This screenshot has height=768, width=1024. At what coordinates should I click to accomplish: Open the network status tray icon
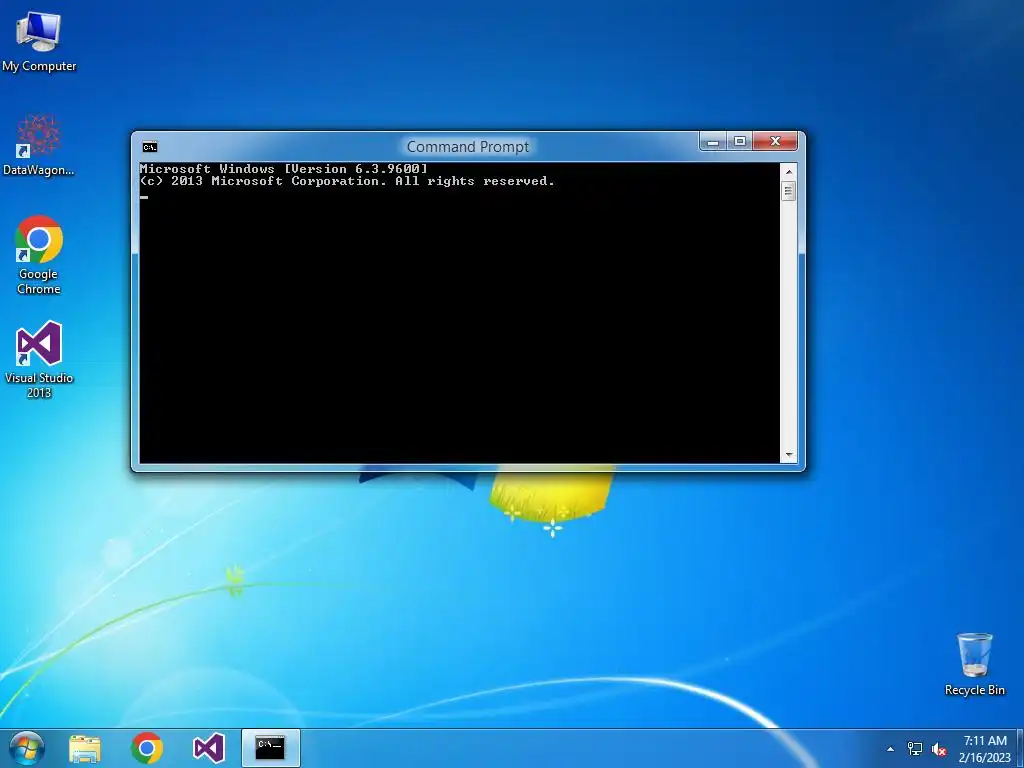click(x=915, y=749)
